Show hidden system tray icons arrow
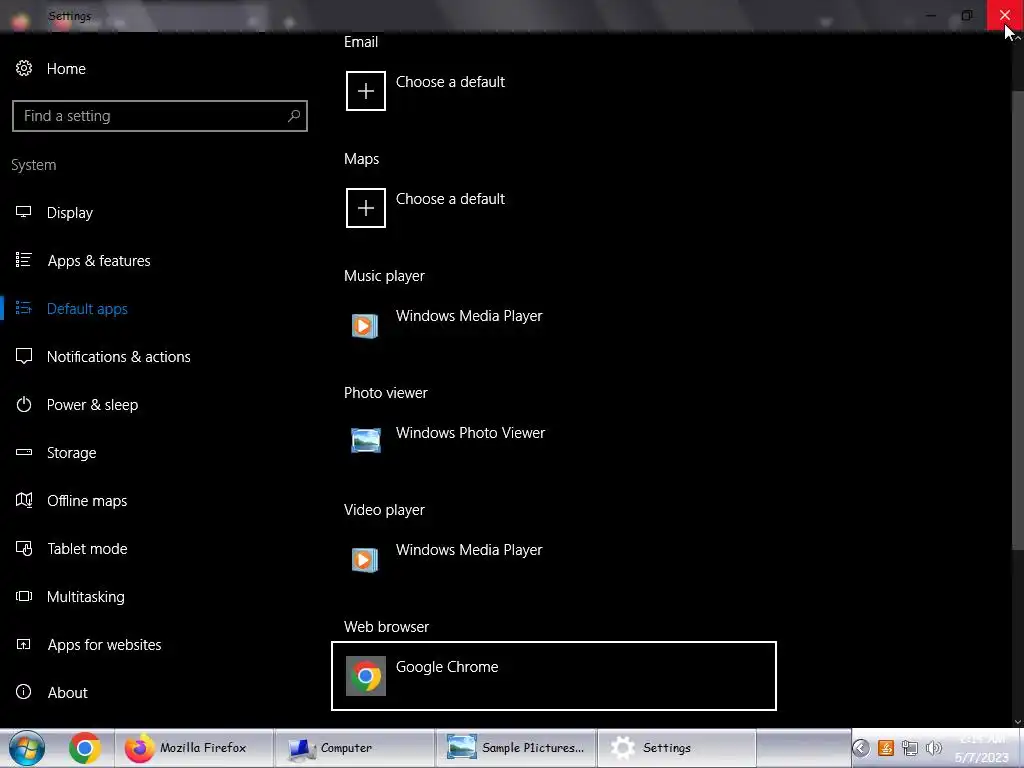This screenshot has width=1024, height=768. pos(861,748)
